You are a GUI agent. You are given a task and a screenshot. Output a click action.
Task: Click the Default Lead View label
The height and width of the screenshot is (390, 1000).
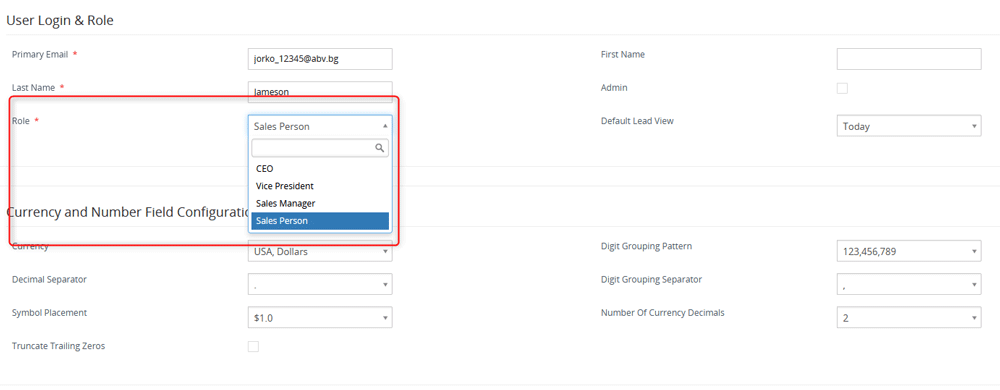(637, 121)
